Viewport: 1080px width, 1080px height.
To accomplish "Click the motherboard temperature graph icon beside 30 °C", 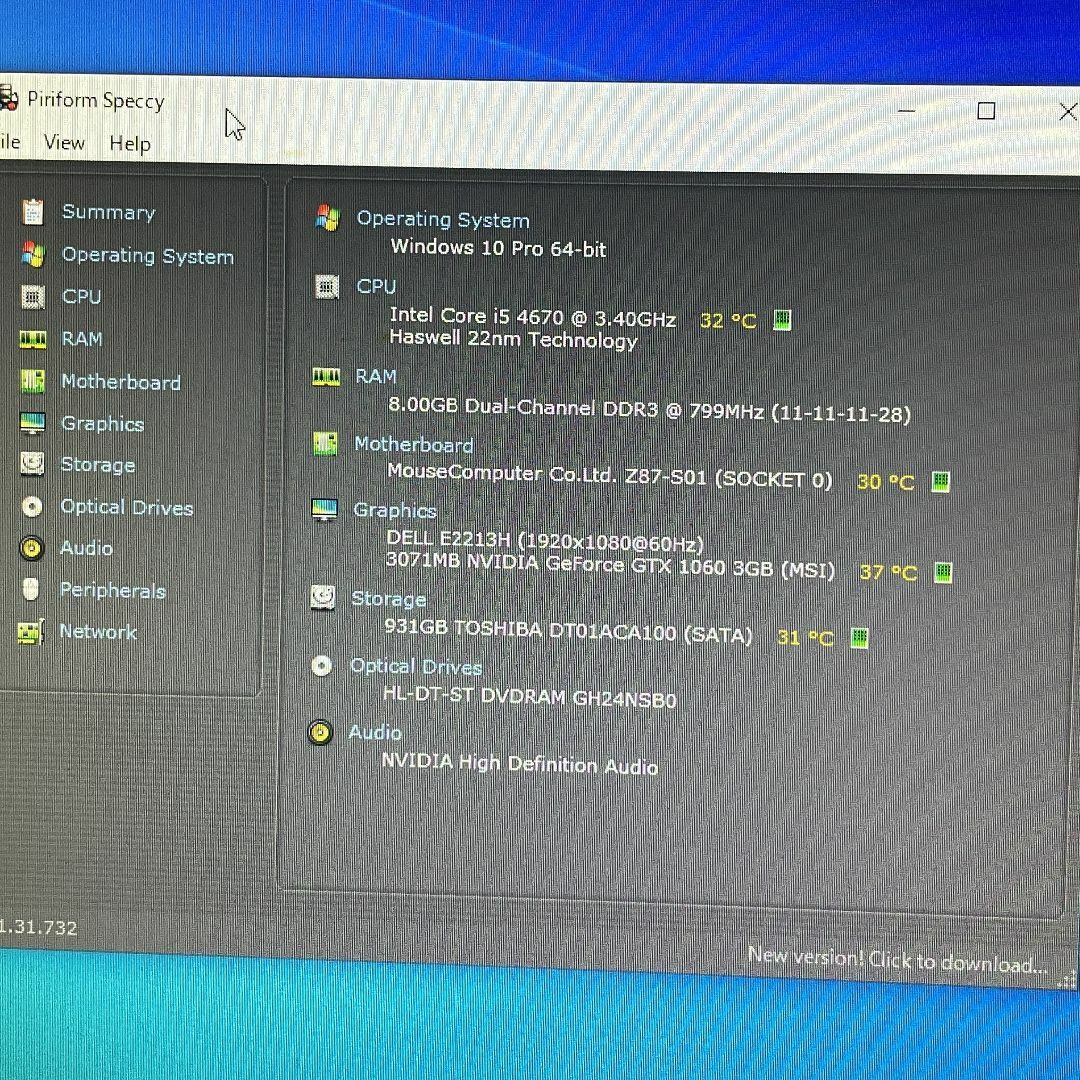I will pos(940,481).
